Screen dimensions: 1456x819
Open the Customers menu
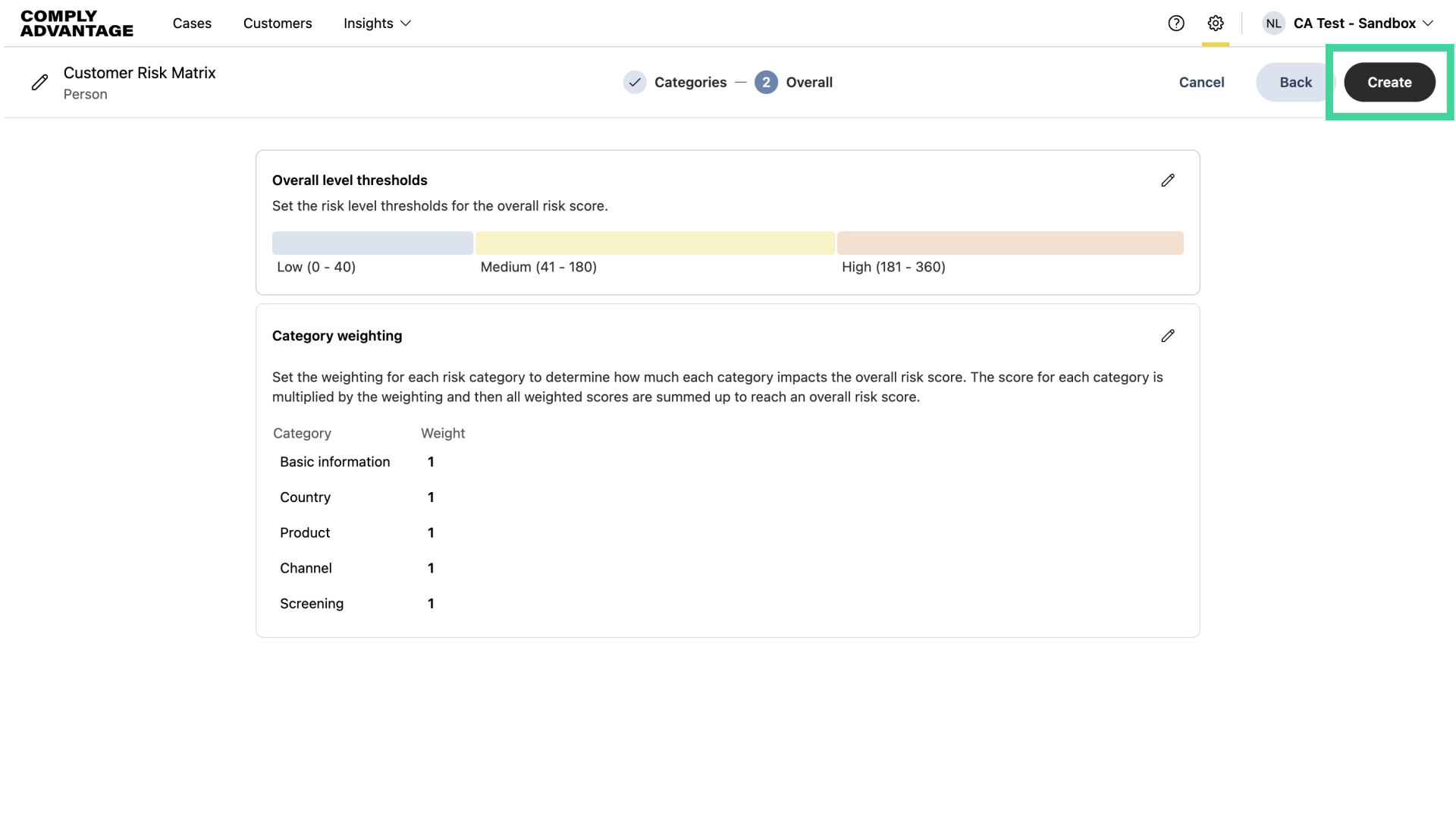click(x=278, y=24)
